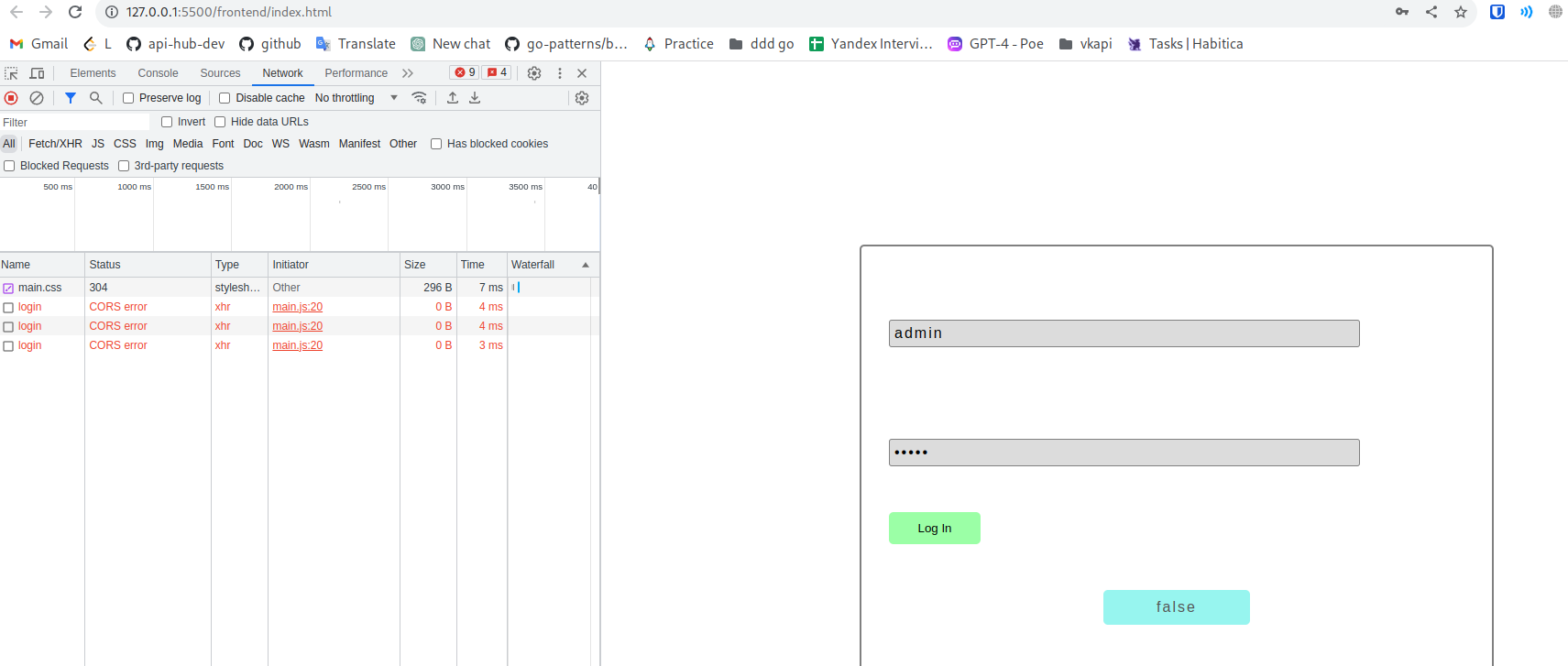This screenshot has height=666, width=1568.
Task: Open the api-hub-dev bookmark
Action: [x=176, y=44]
